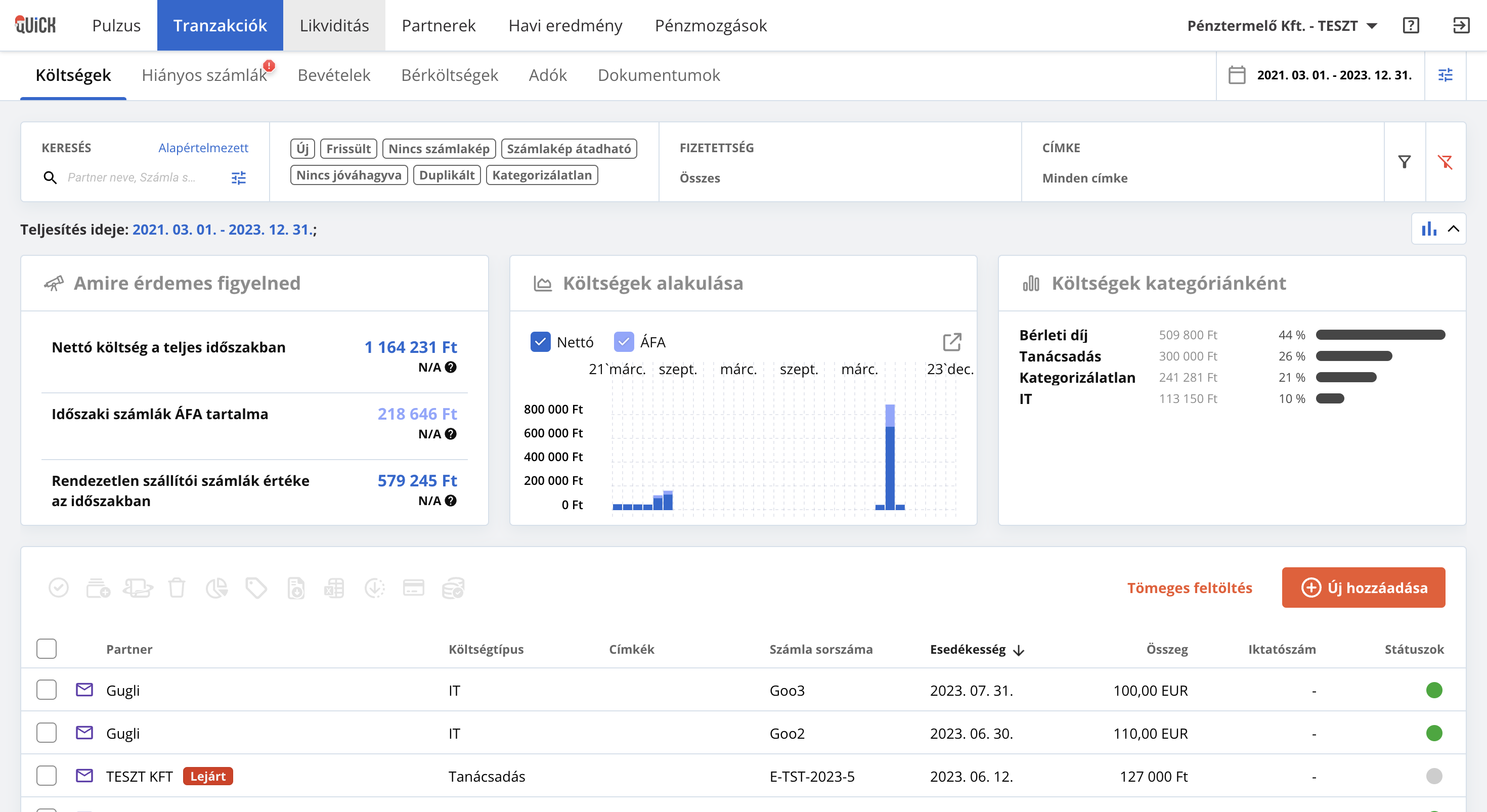Screen dimensions: 1487x812
Task: Click the search magnifier icon
Action: 50,177
